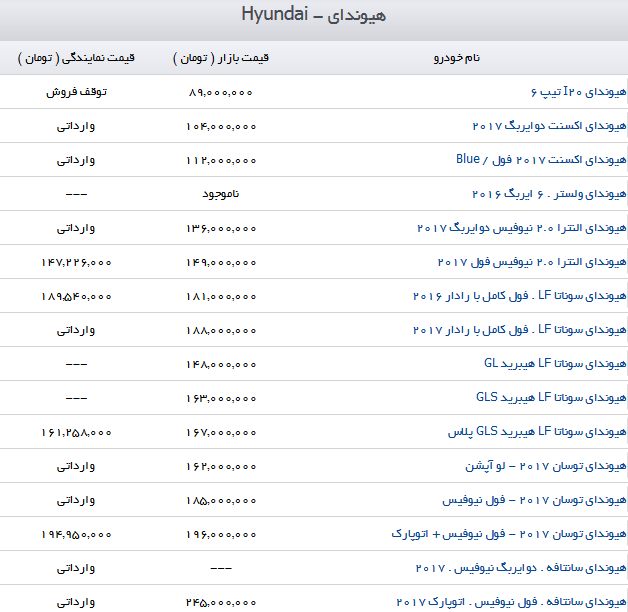The image size is (628, 612).
Task: Open Hyundai Tucson 2017 full with autopark link
Action: tap(509, 534)
